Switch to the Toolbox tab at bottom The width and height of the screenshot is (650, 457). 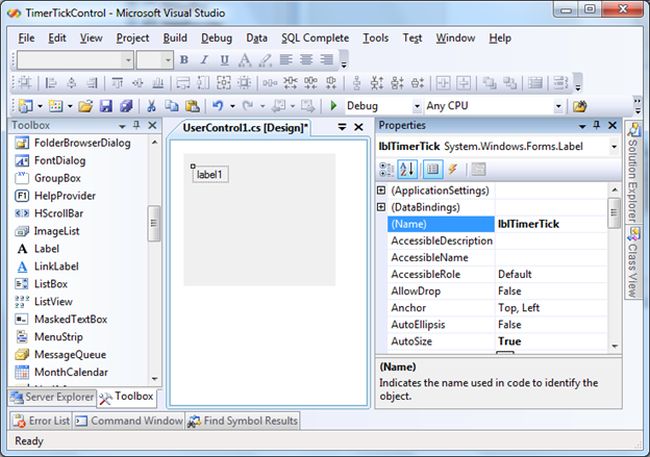(127, 397)
